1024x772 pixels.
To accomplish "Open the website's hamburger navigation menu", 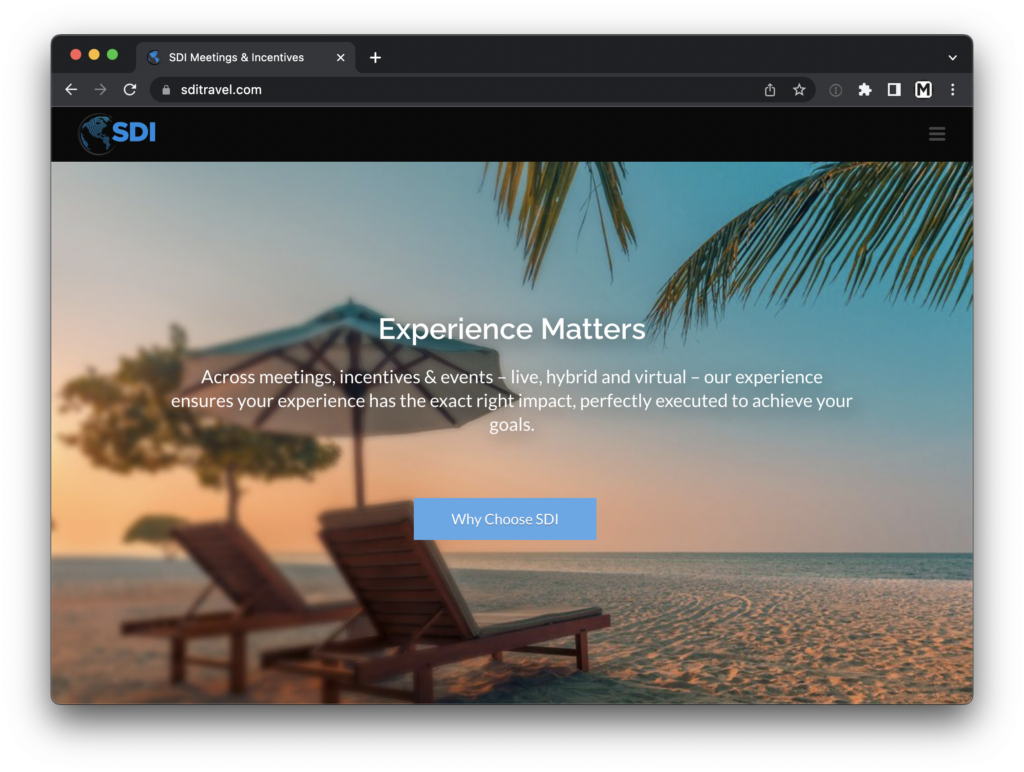I will point(936,133).
